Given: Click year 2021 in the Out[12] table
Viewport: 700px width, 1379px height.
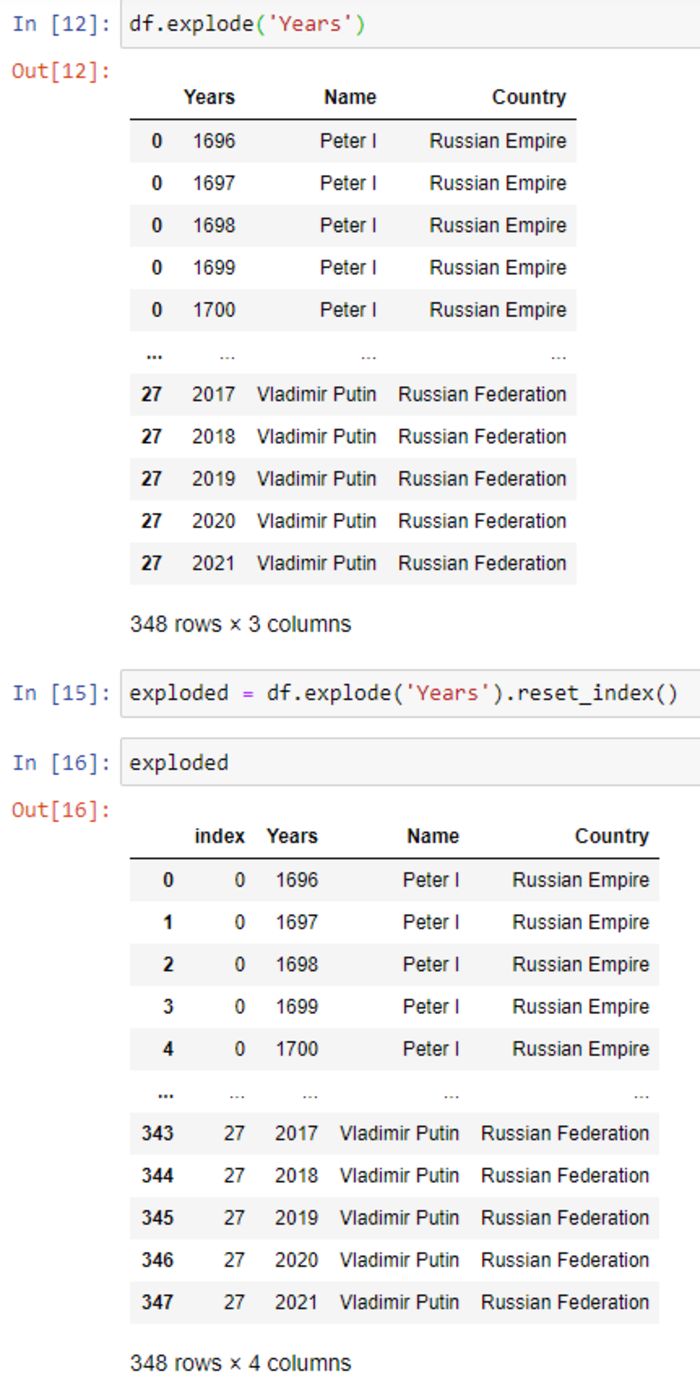Looking at the screenshot, I should coord(214,563).
